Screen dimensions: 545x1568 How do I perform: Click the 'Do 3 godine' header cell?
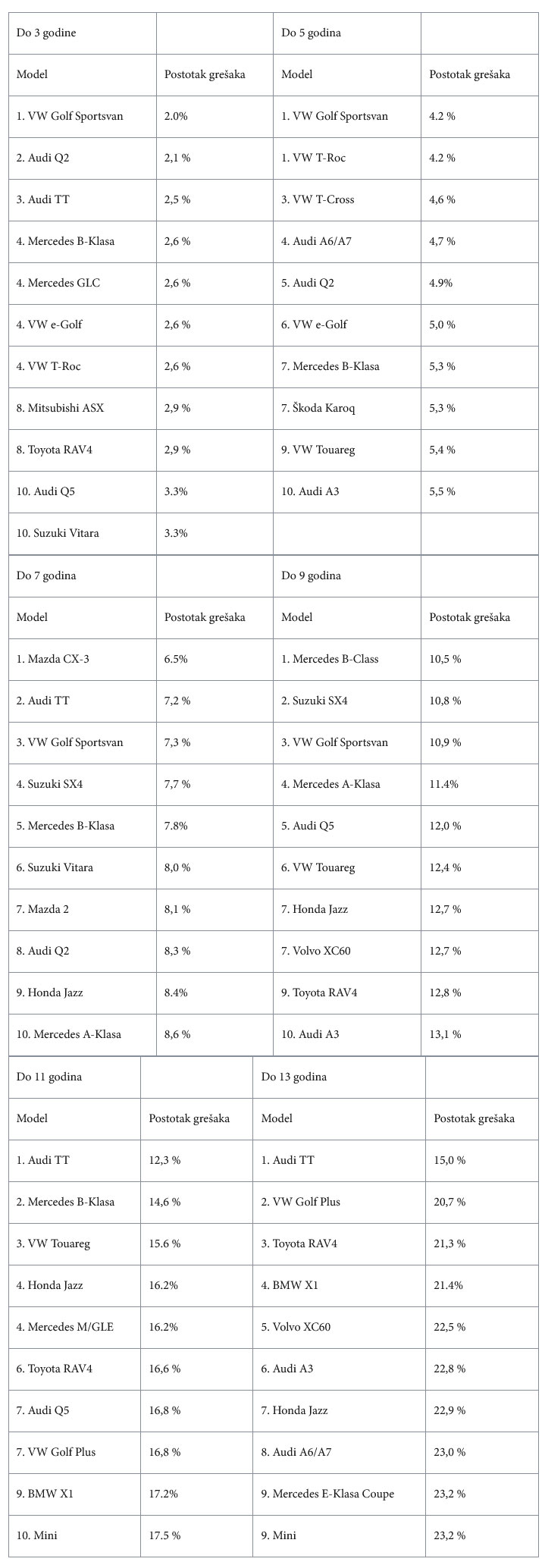(x=46, y=33)
